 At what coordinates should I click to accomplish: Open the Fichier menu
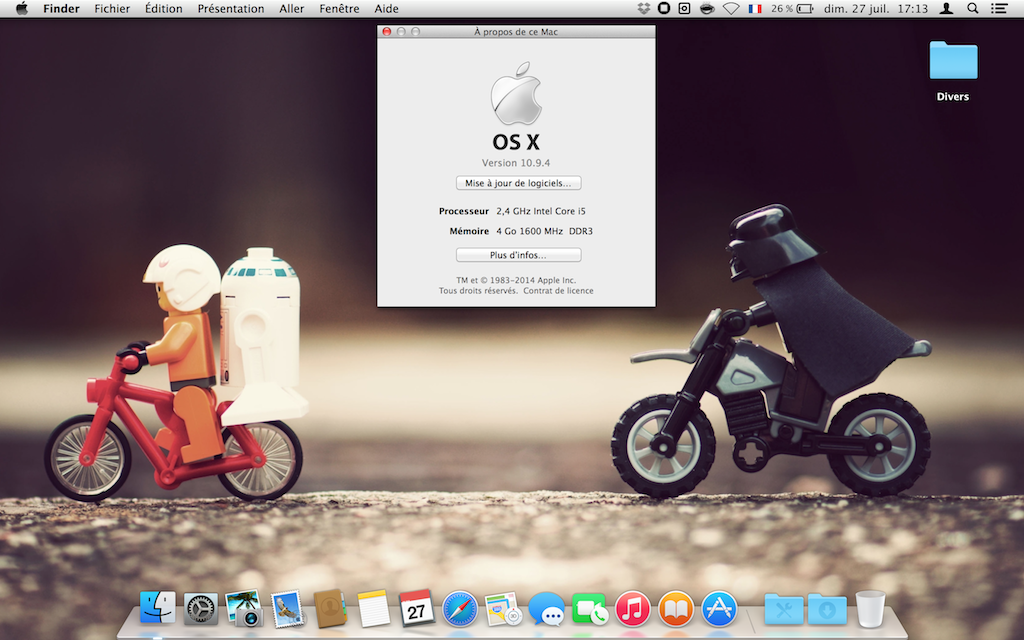pos(112,8)
